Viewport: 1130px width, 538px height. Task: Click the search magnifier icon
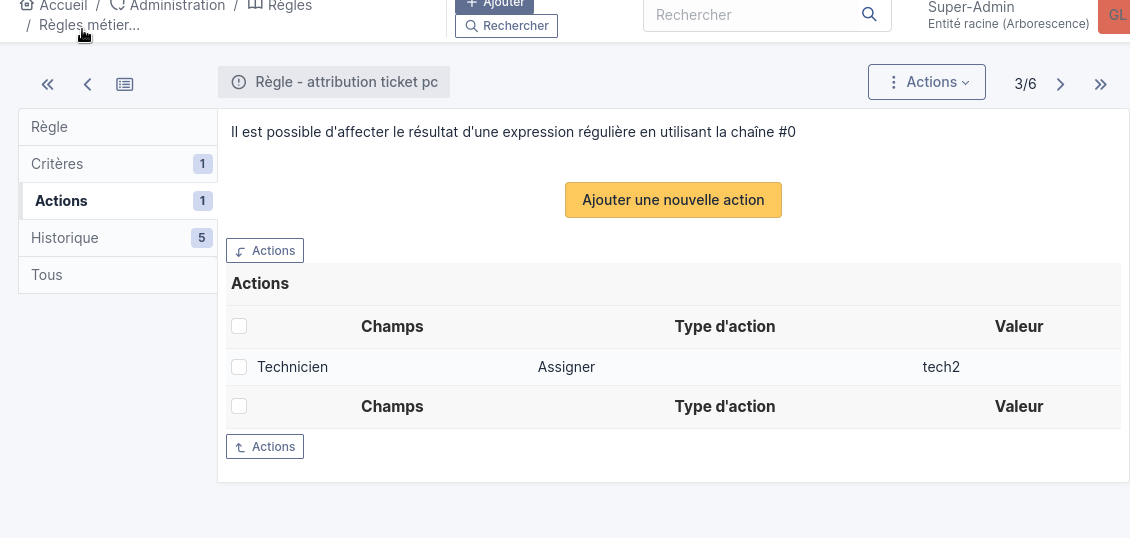(869, 15)
